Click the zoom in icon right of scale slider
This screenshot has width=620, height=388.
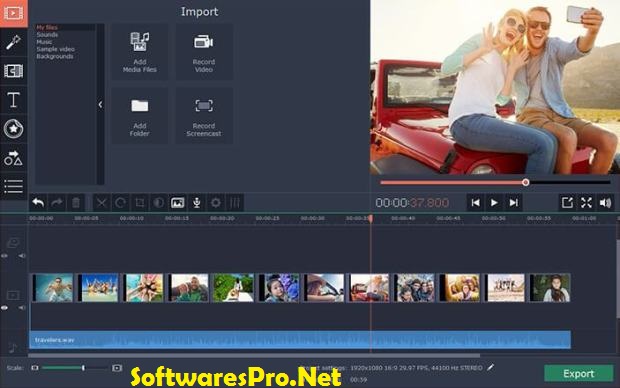pos(117,368)
